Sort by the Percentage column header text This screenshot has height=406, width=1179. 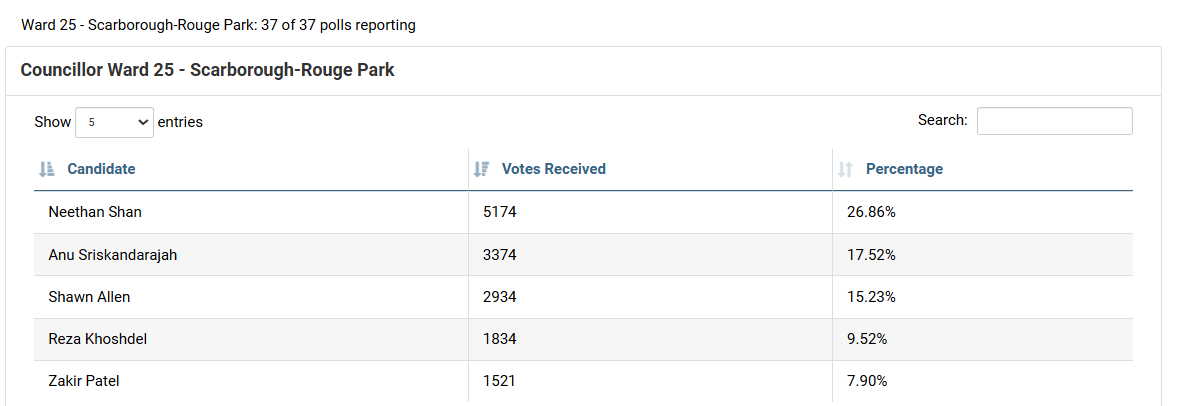pyautogui.click(x=904, y=169)
